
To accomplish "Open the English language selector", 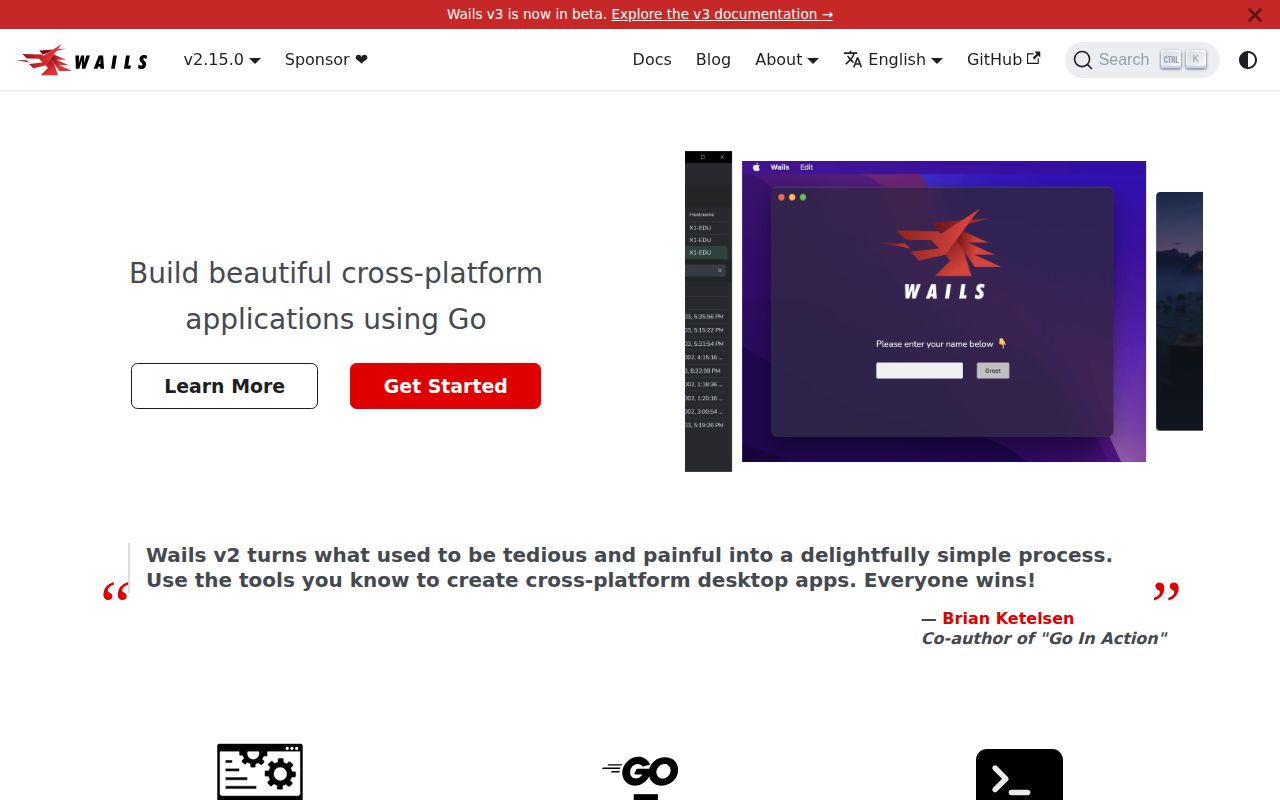I will (893, 60).
